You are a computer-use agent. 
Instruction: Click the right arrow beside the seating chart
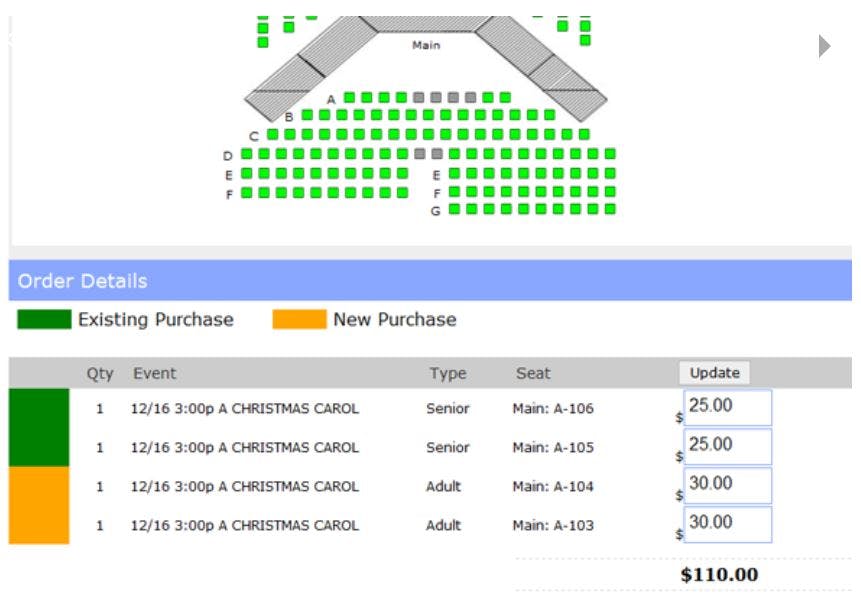tap(824, 46)
